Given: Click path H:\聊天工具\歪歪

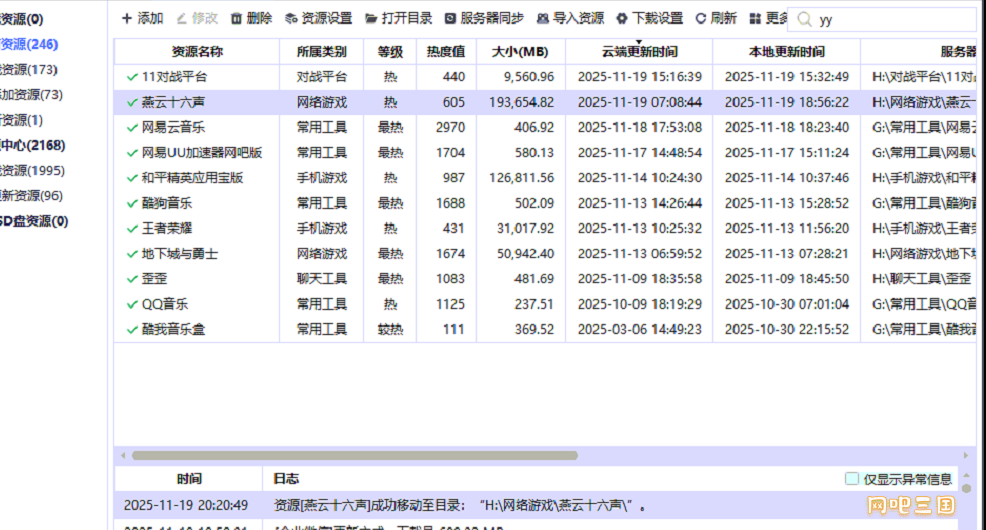Looking at the screenshot, I should (921, 279).
